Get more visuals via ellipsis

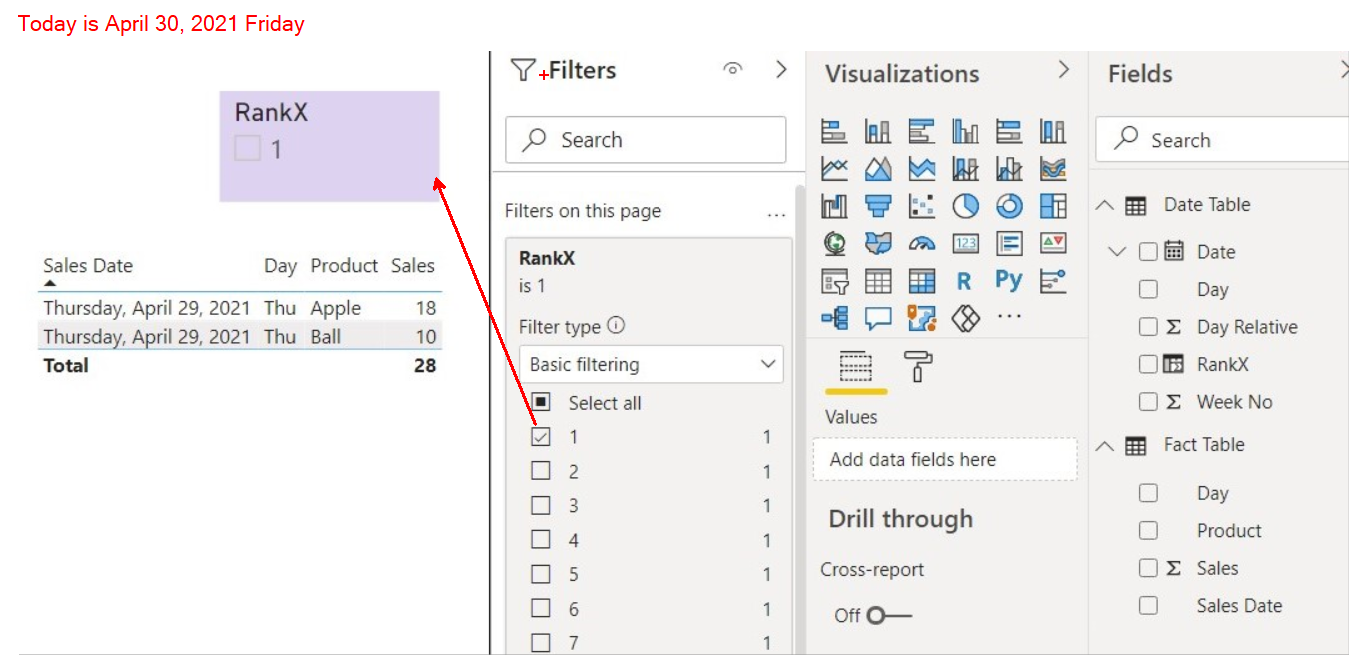point(1009,318)
